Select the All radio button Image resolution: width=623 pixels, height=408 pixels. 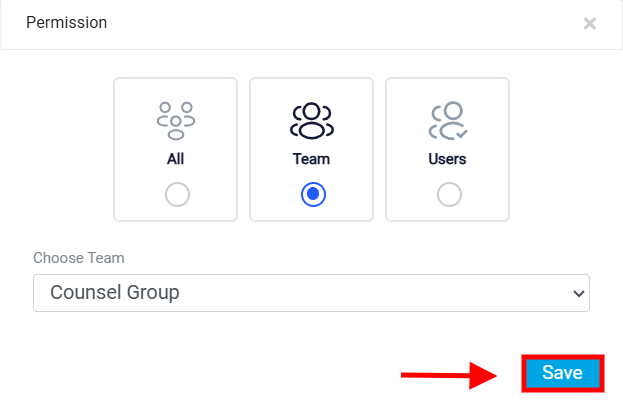[x=177, y=195]
